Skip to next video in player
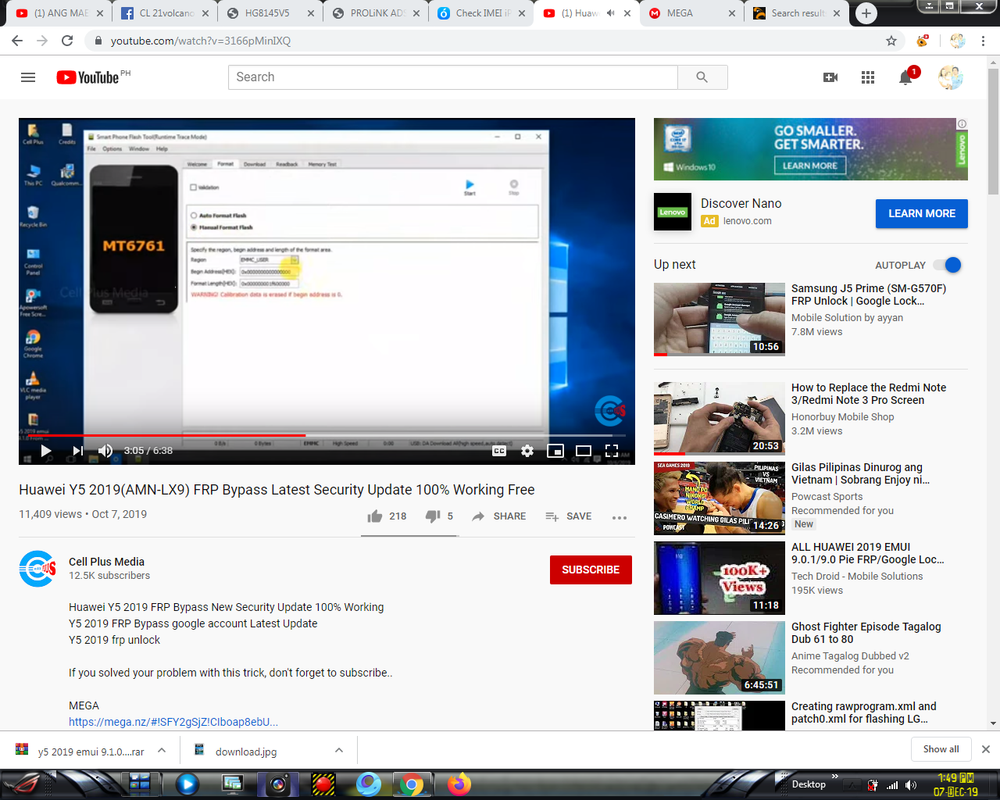The width and height of the screenshot is (1000, 800). [77, 450]
